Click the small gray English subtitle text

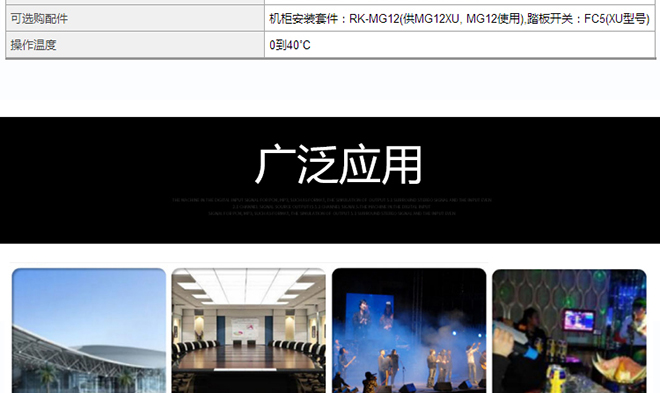point(331,207)
